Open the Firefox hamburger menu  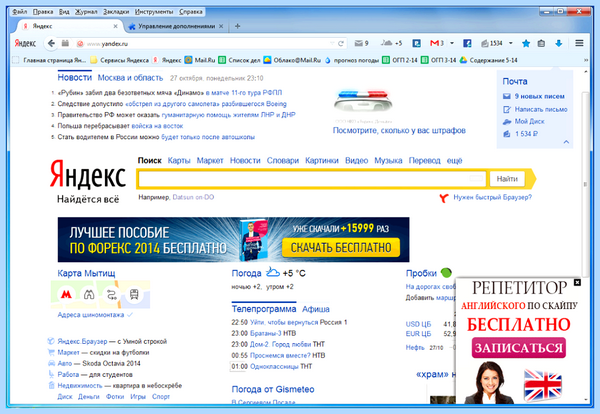[x=579, y=43]
